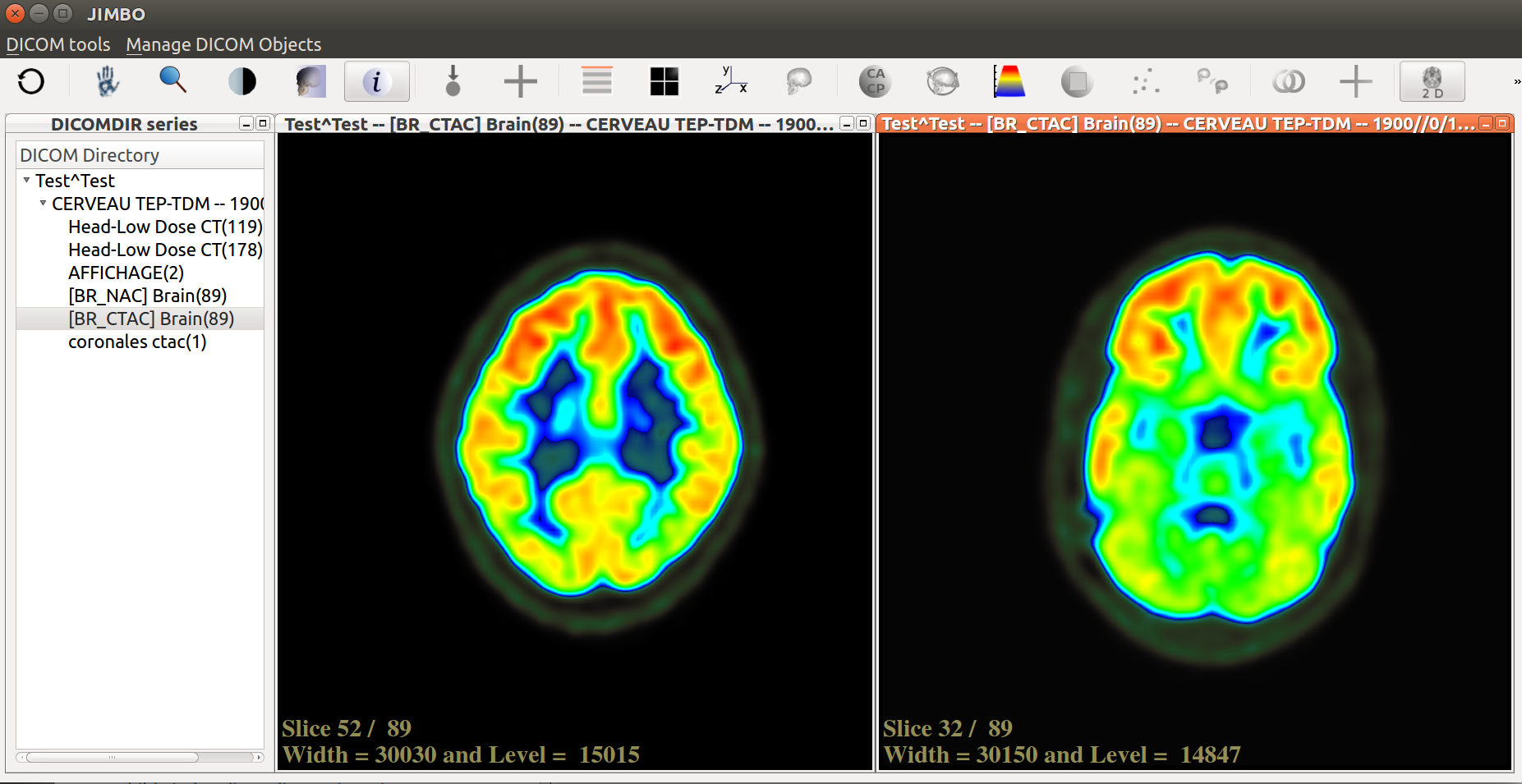
Task: Toggle the image information 'i' button
Action: coord(377,81)
